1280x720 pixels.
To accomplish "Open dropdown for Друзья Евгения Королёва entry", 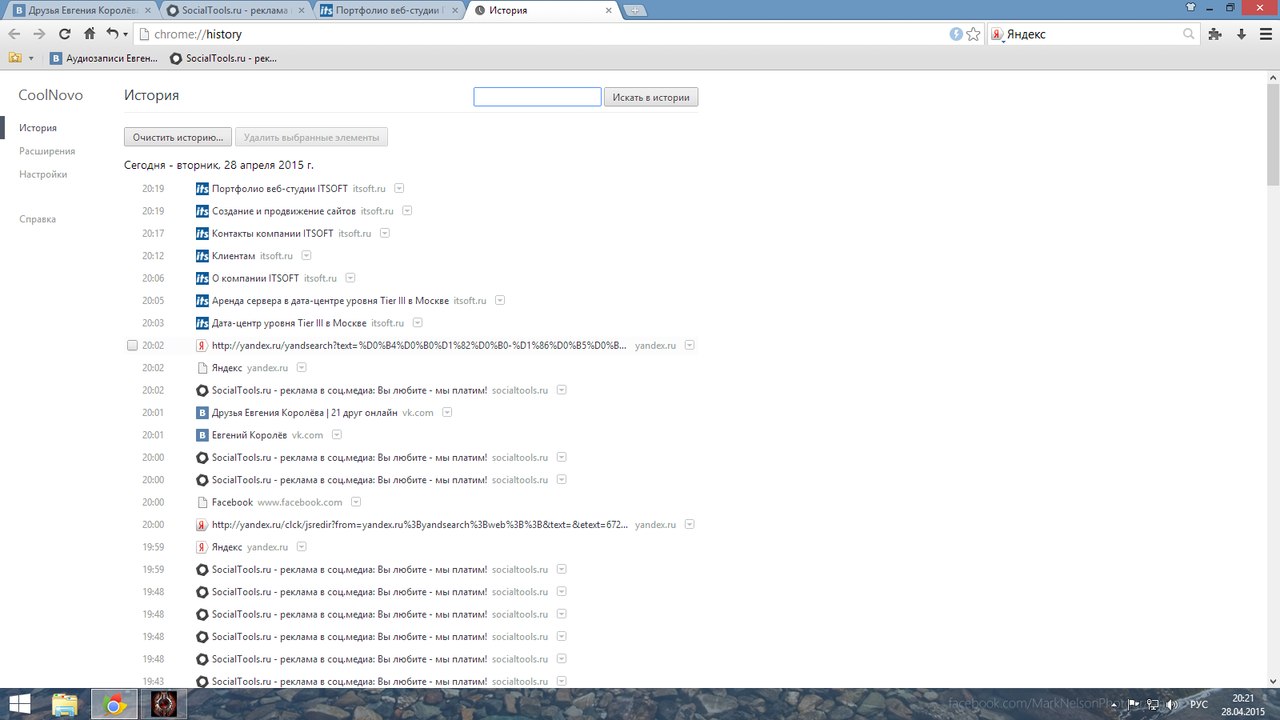I will (447, 412).
